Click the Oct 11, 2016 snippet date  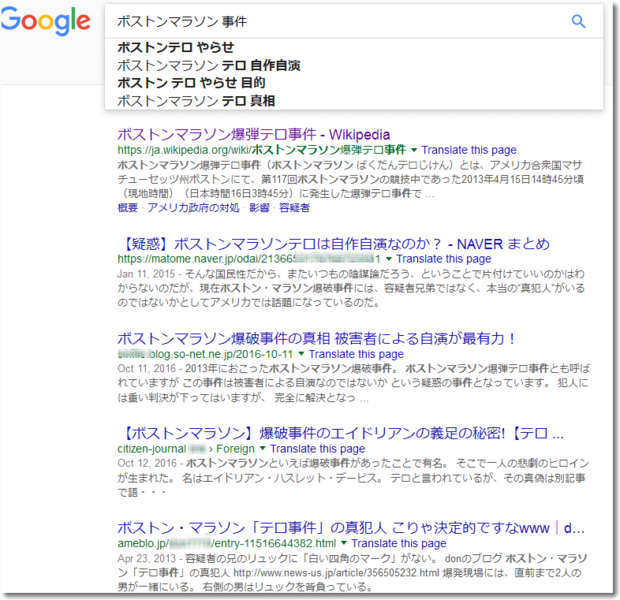[146, 368]
